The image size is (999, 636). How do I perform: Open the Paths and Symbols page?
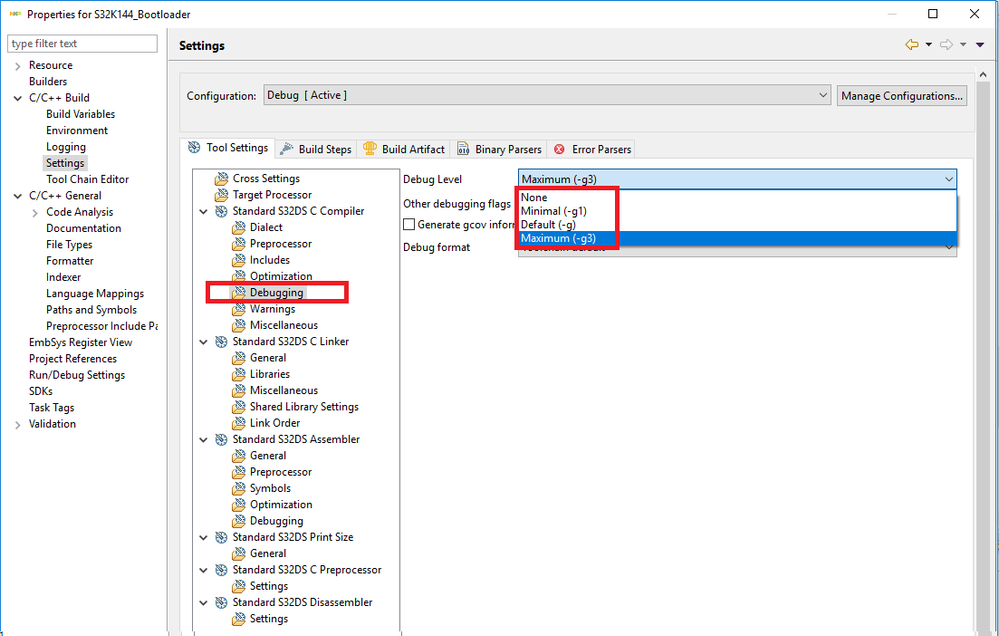(91, 310)
